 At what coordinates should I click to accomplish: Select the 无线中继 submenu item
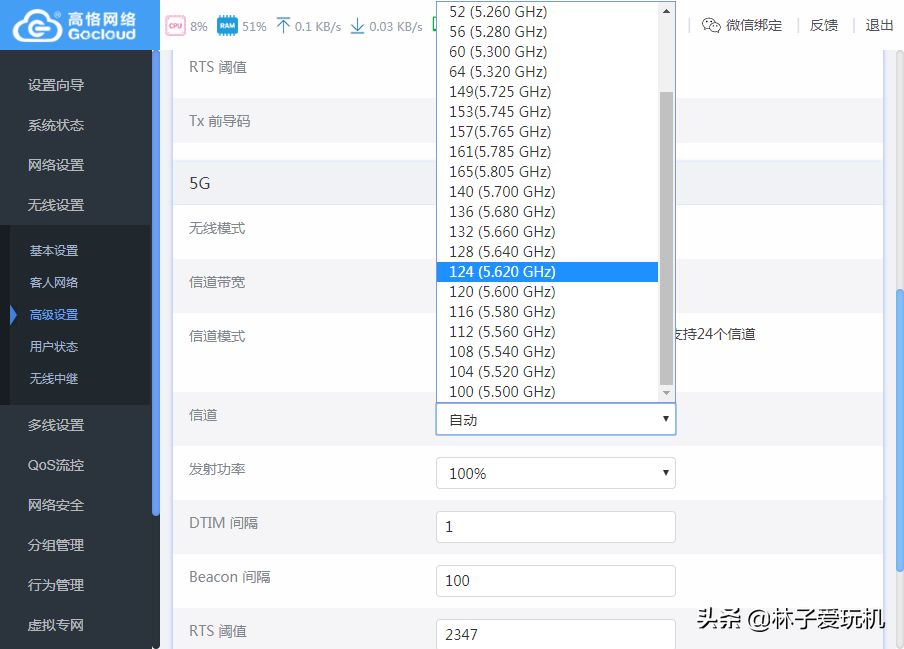tap(54, 379)
